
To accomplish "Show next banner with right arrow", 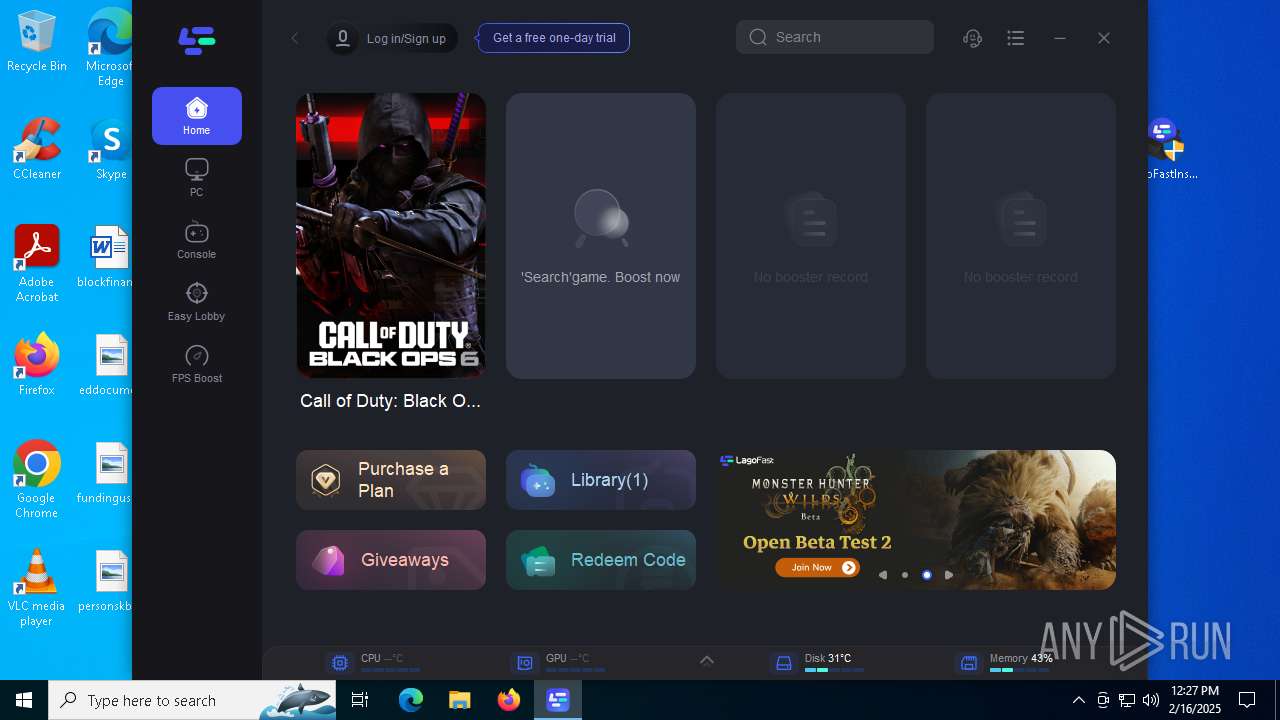I will click(949, 575).
